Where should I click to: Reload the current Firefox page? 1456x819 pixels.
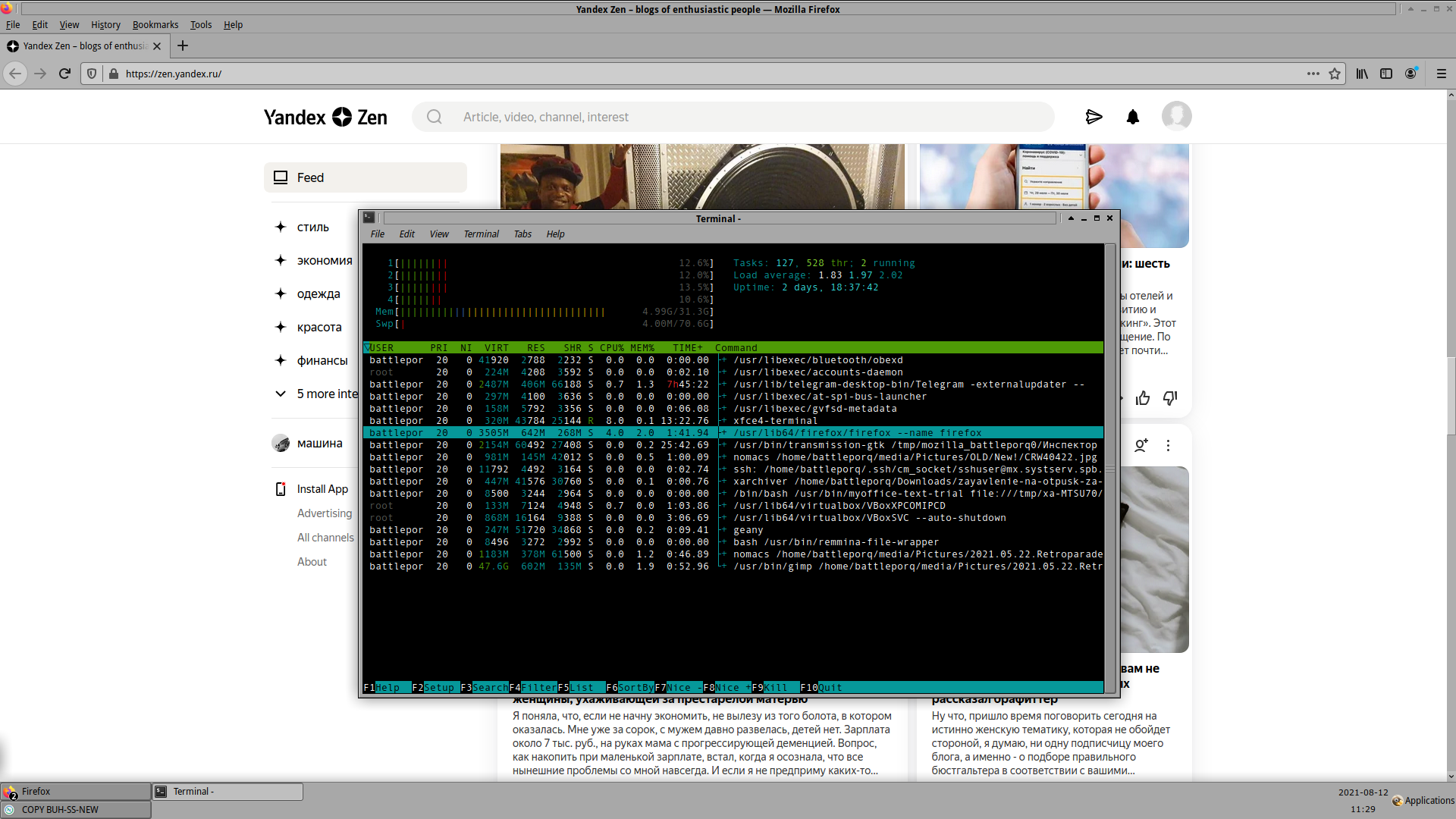point(64,74)
